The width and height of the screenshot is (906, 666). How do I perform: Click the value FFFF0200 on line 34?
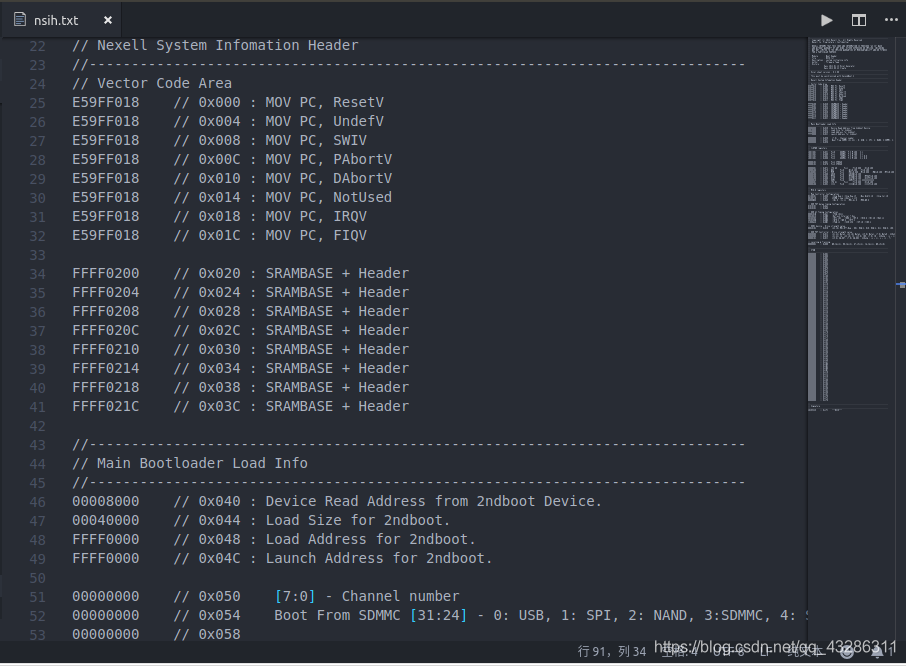pos(106,274)
